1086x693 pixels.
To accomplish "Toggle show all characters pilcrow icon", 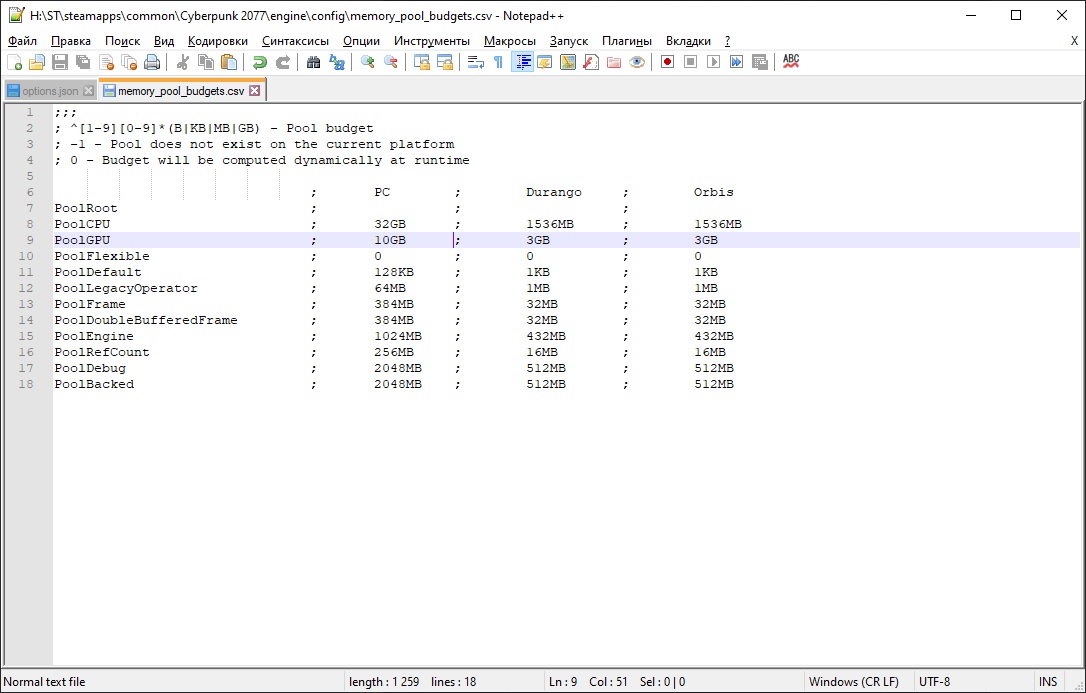I will (x=499, y=62).
